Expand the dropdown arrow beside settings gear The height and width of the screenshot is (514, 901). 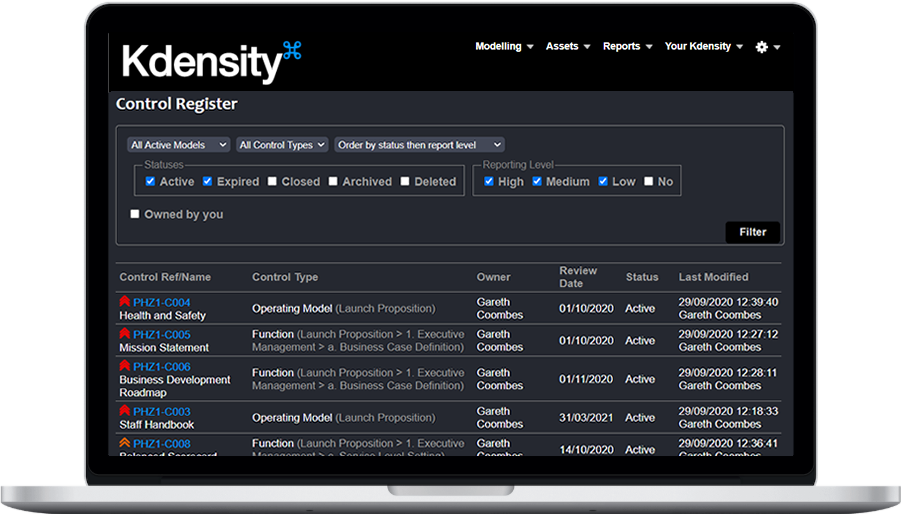(777, 47)
